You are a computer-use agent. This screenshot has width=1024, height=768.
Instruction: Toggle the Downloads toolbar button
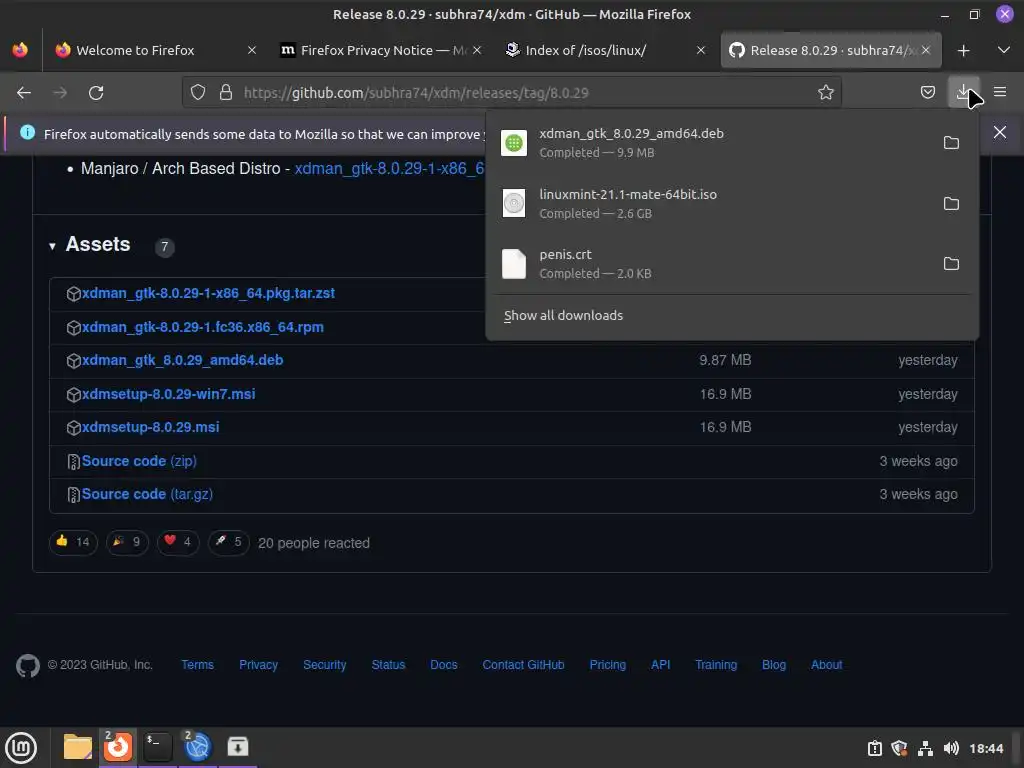(963, 93)
